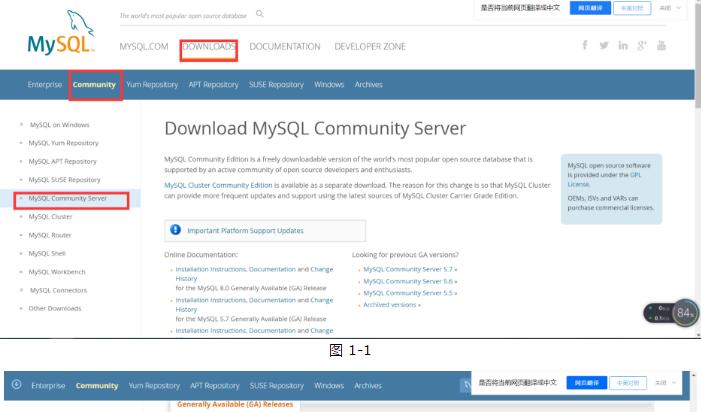
Task: Click the search magnifier icon
Action: pos(260,14)
